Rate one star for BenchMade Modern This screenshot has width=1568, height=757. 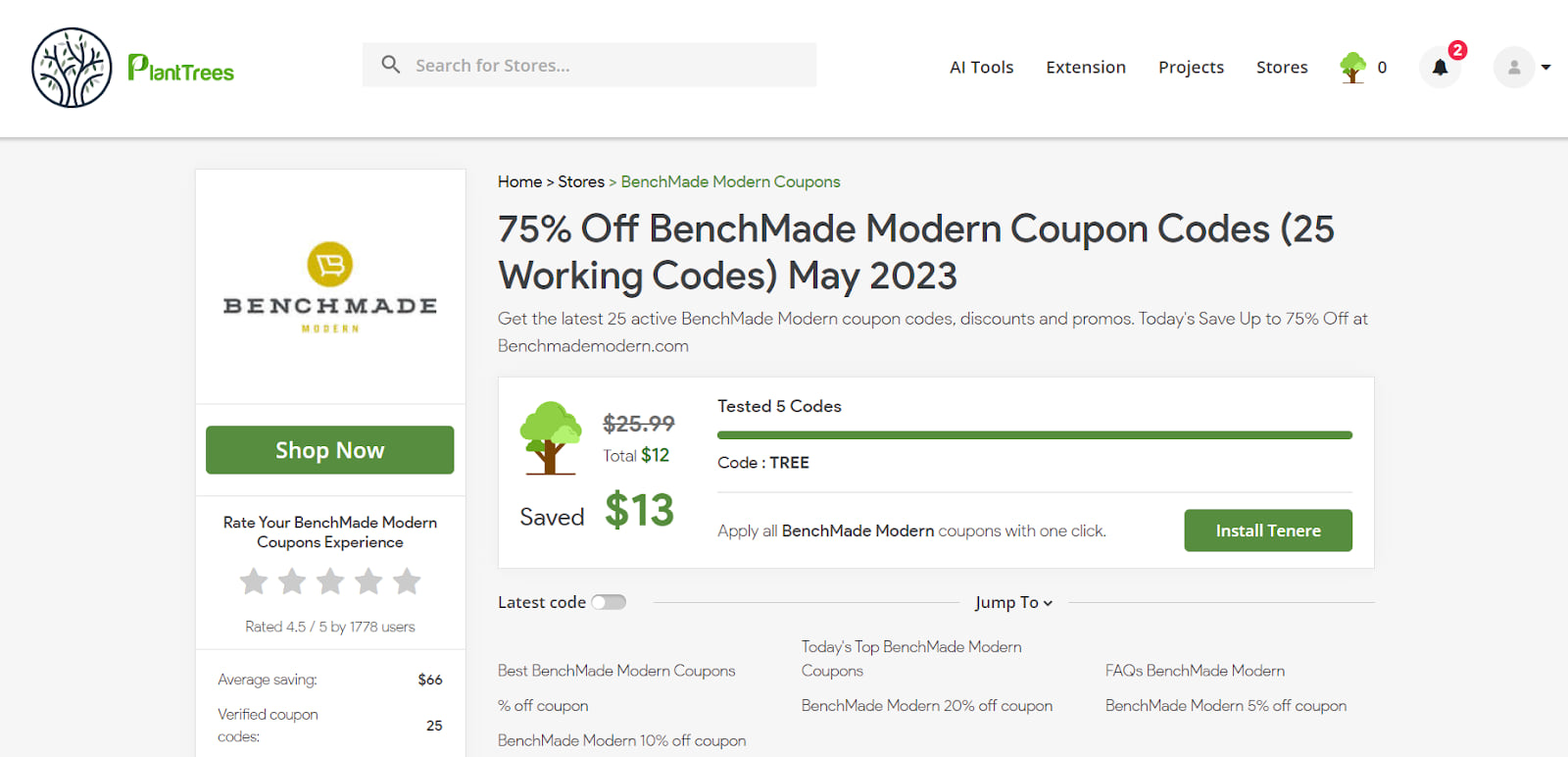[254, 581]
